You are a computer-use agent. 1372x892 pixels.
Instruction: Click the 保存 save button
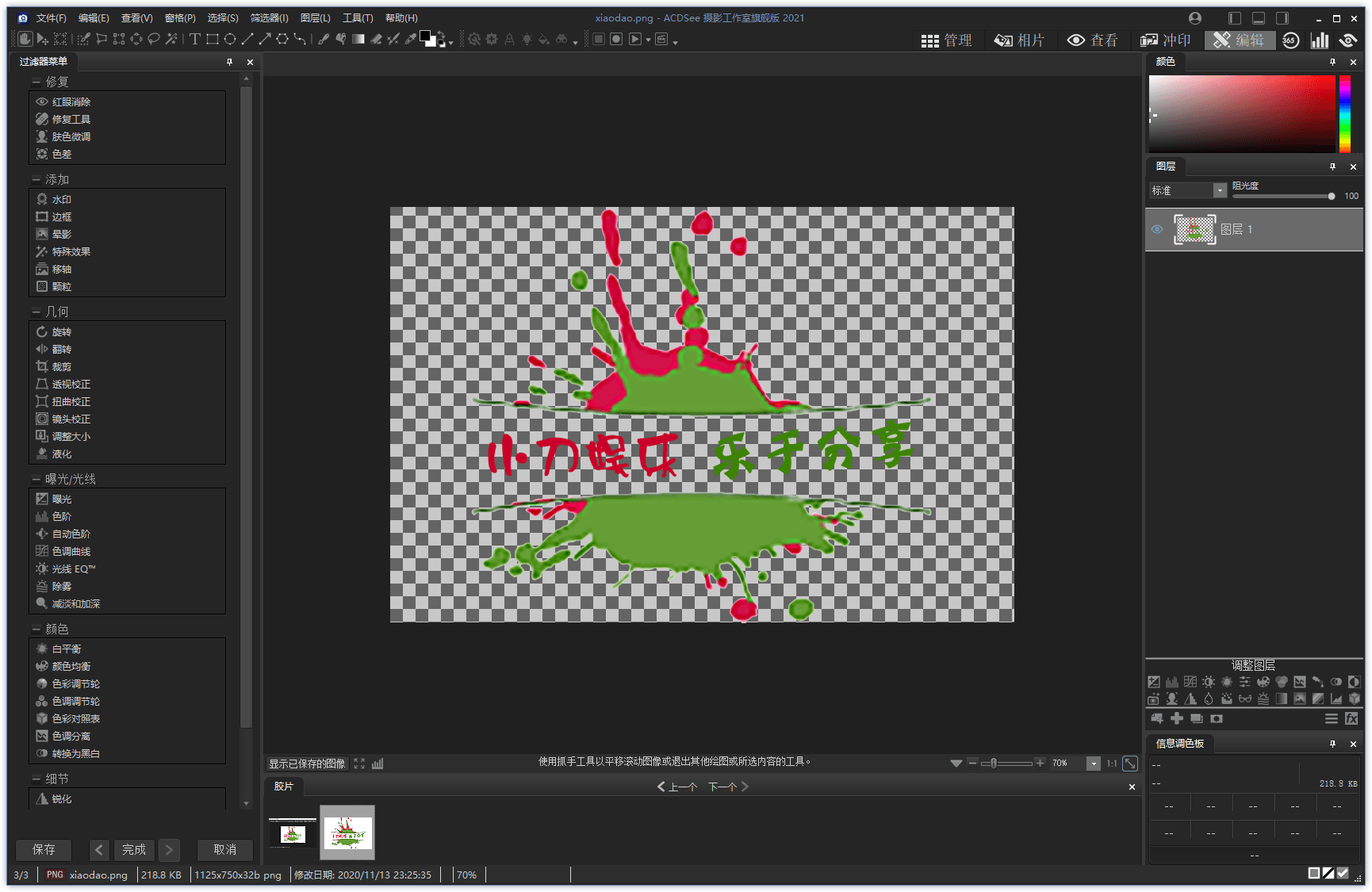coord(44,849)
